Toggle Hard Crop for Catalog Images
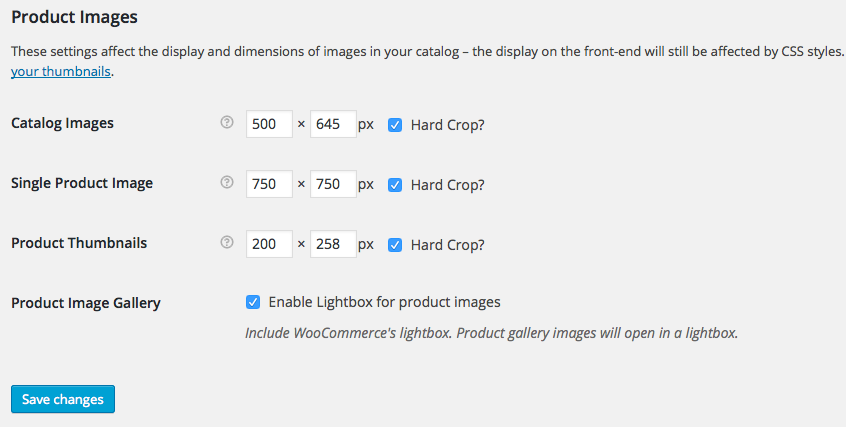846x427 pixels. (x=395, y=125)
